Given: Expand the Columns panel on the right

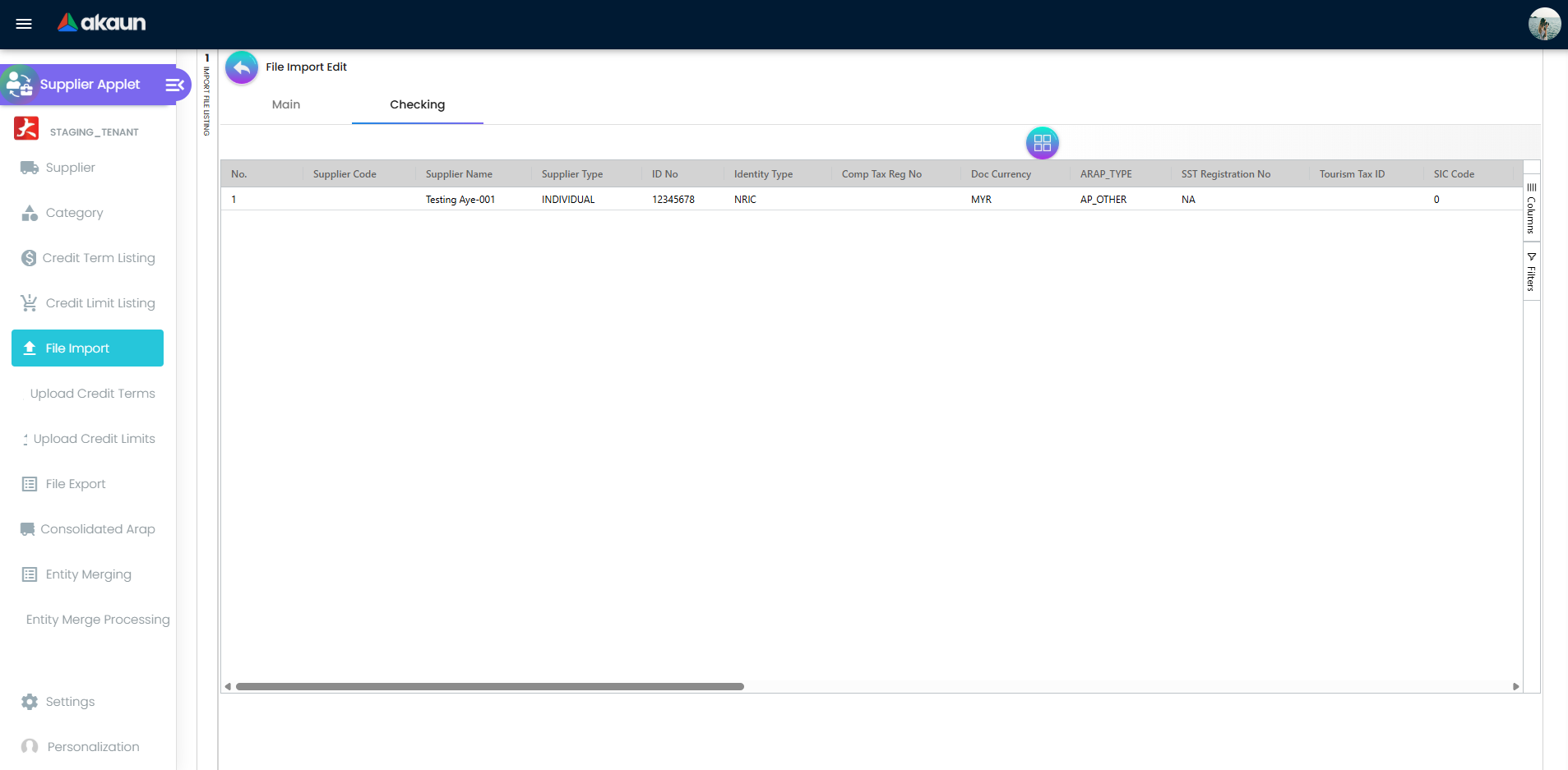Looking at the screenshot, I should [1530, 208].
